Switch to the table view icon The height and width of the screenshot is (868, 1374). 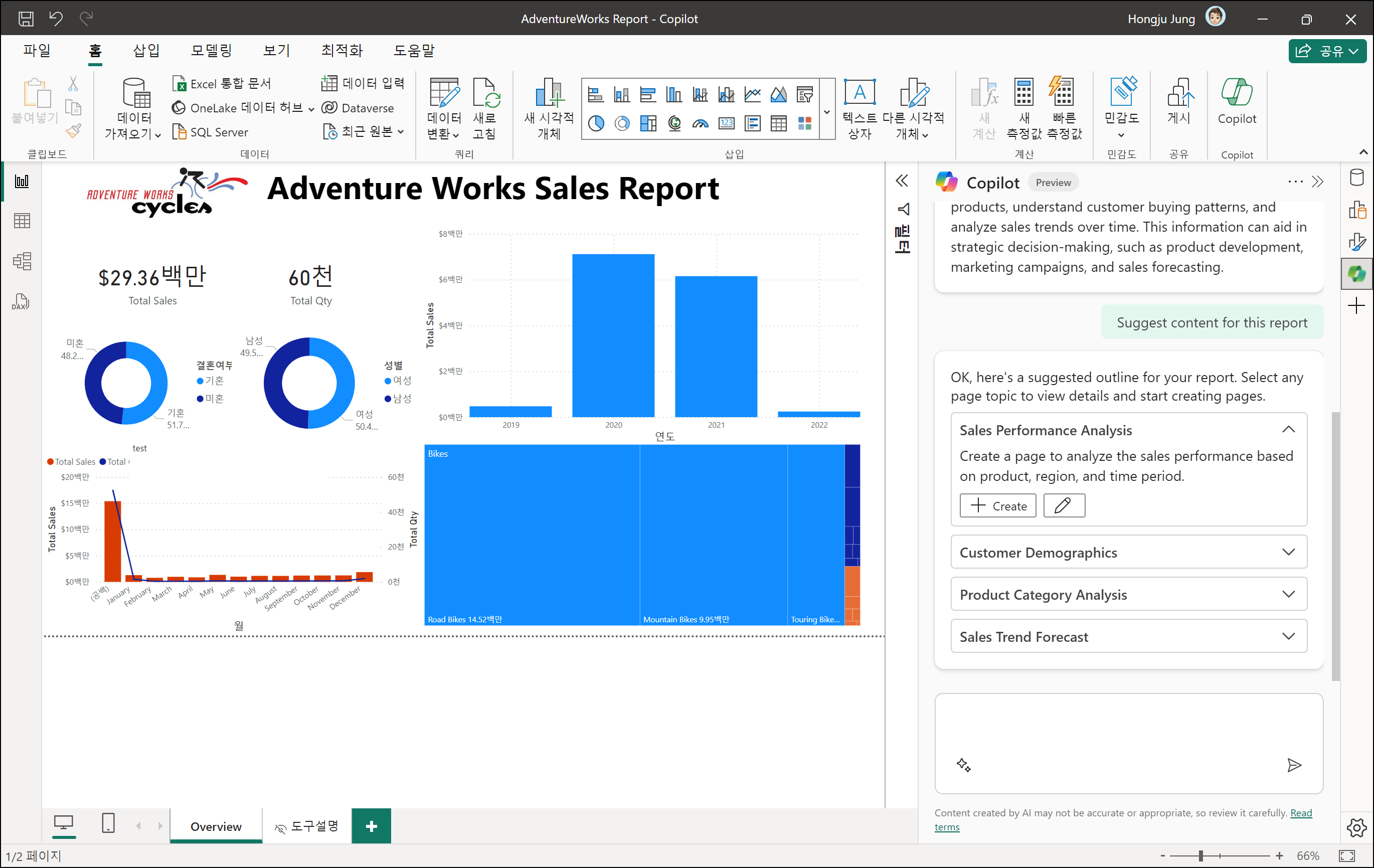tap(22, 221)
